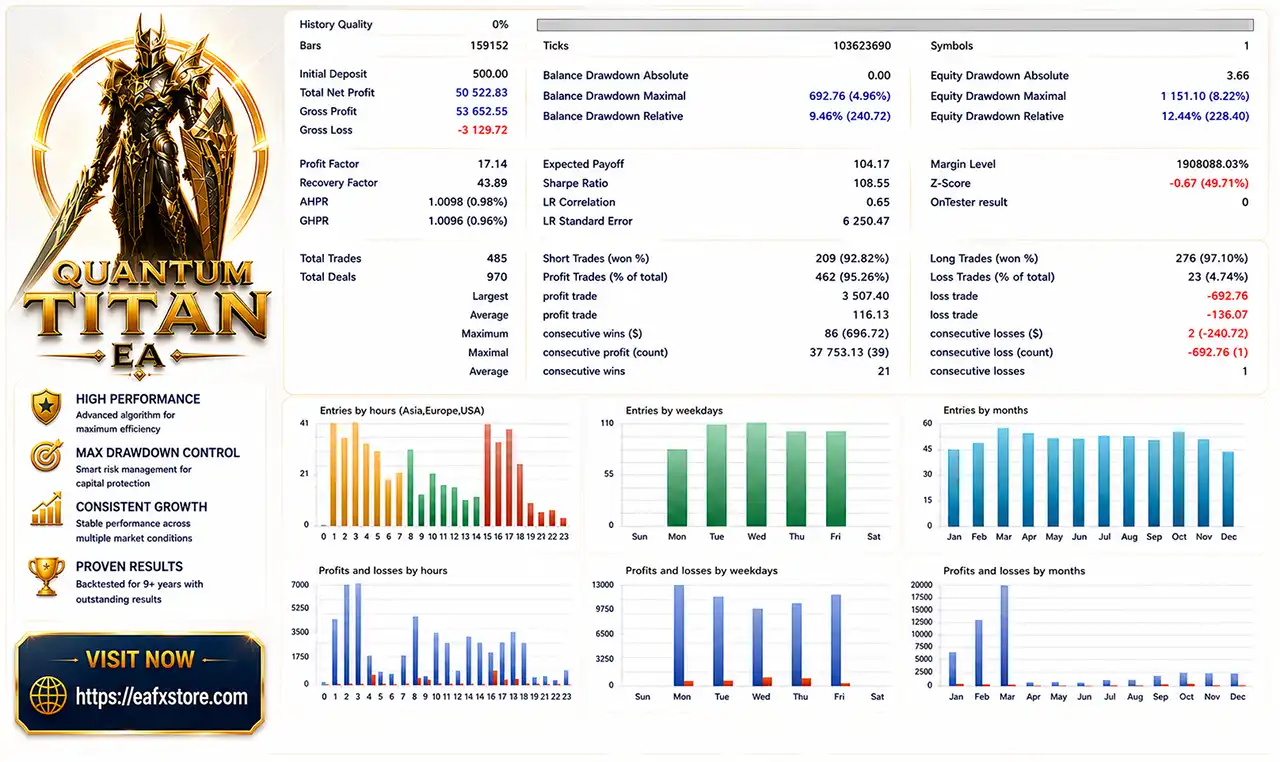Screen dimensions: 1280x762
Task: Click the Total Deals value 970
Action: pyautogui.click(x=497, y=277)
